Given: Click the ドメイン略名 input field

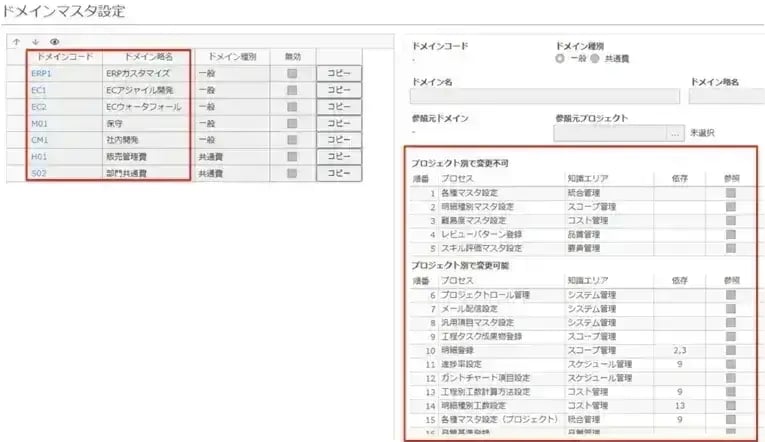Looking at the screenshot, I should [x=726, y=97].
